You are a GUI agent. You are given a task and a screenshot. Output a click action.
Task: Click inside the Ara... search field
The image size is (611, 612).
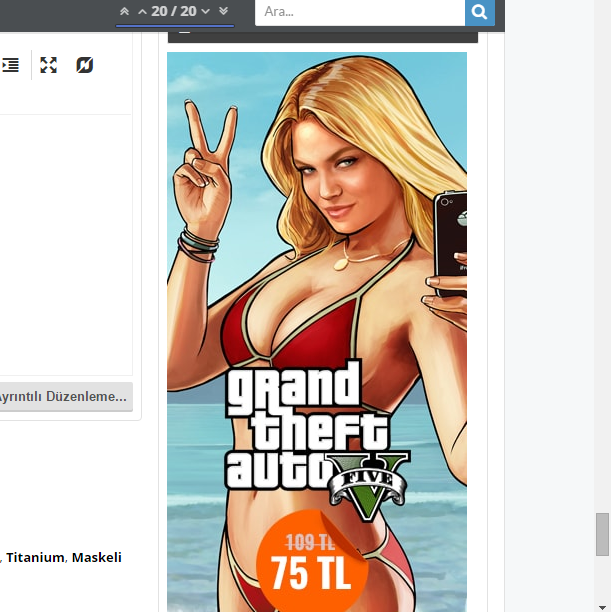[x=360, y=12]
